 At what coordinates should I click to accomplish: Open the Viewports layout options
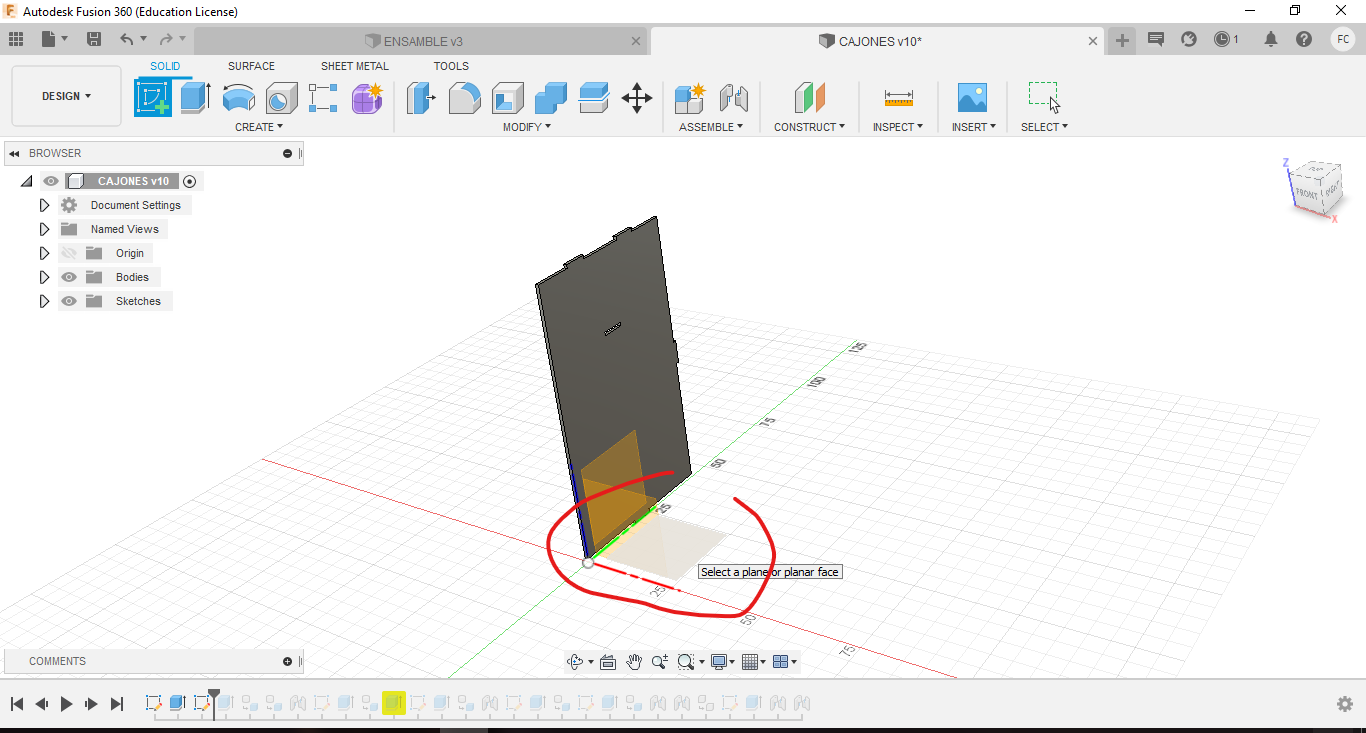[x=781, y=662]
